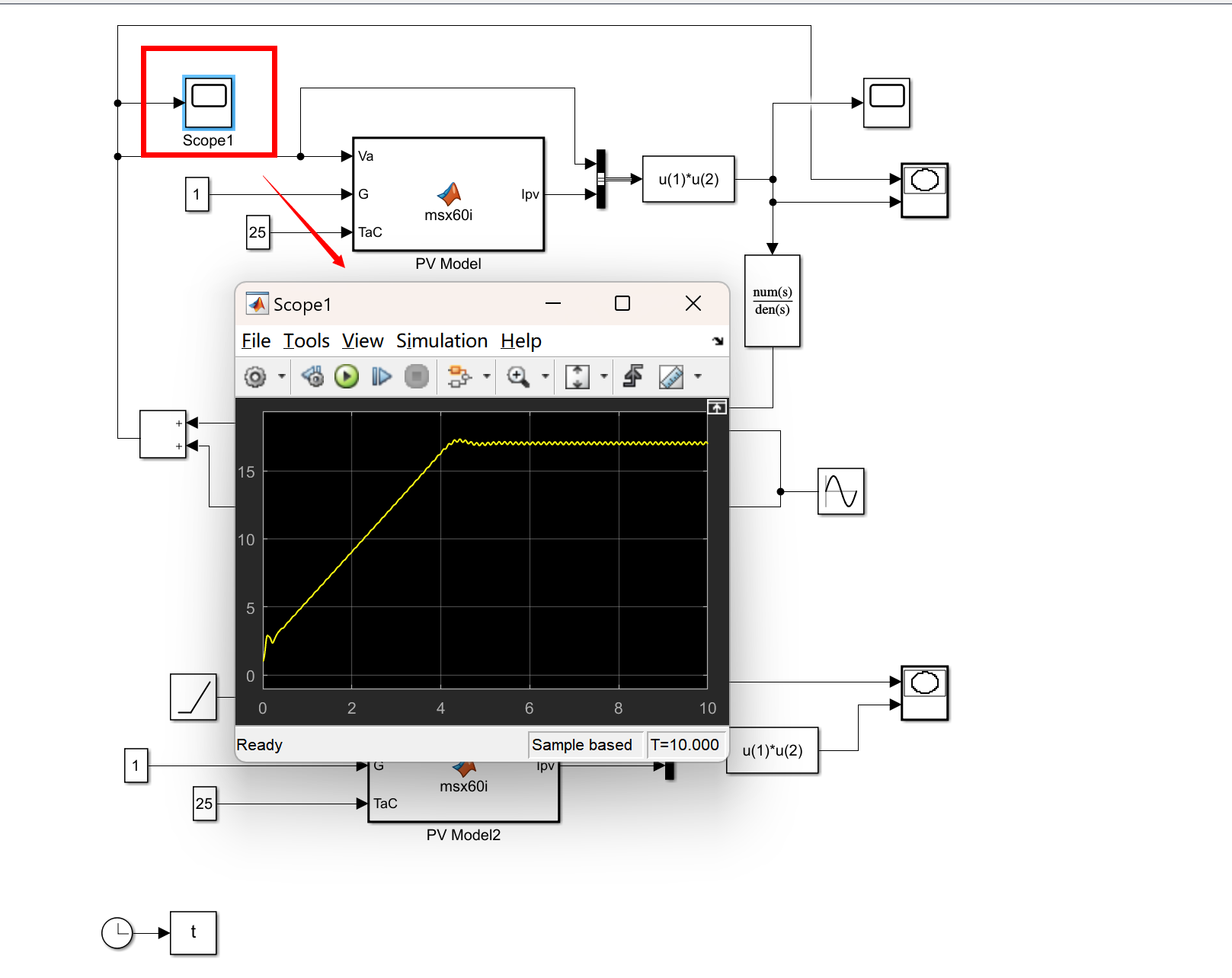Select the Mux bar before upper u(1)*u(2)

[600, 179]
